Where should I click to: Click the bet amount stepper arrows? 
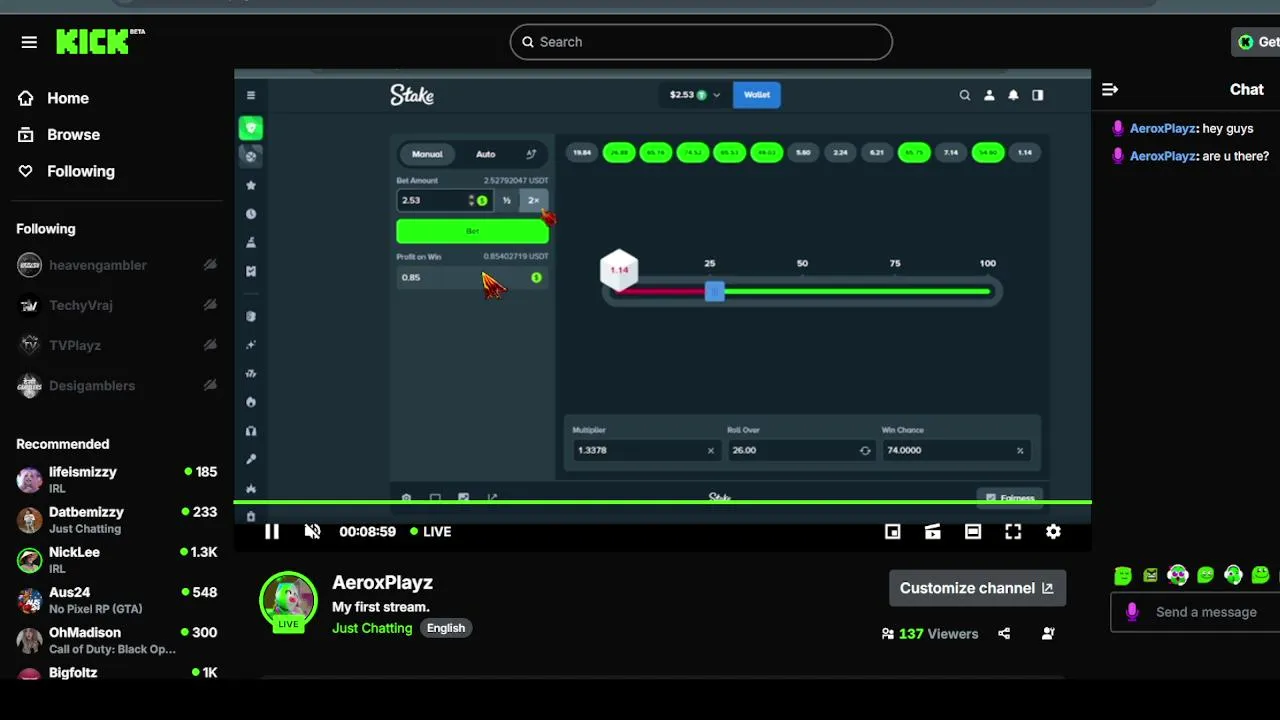click(471, 200)
